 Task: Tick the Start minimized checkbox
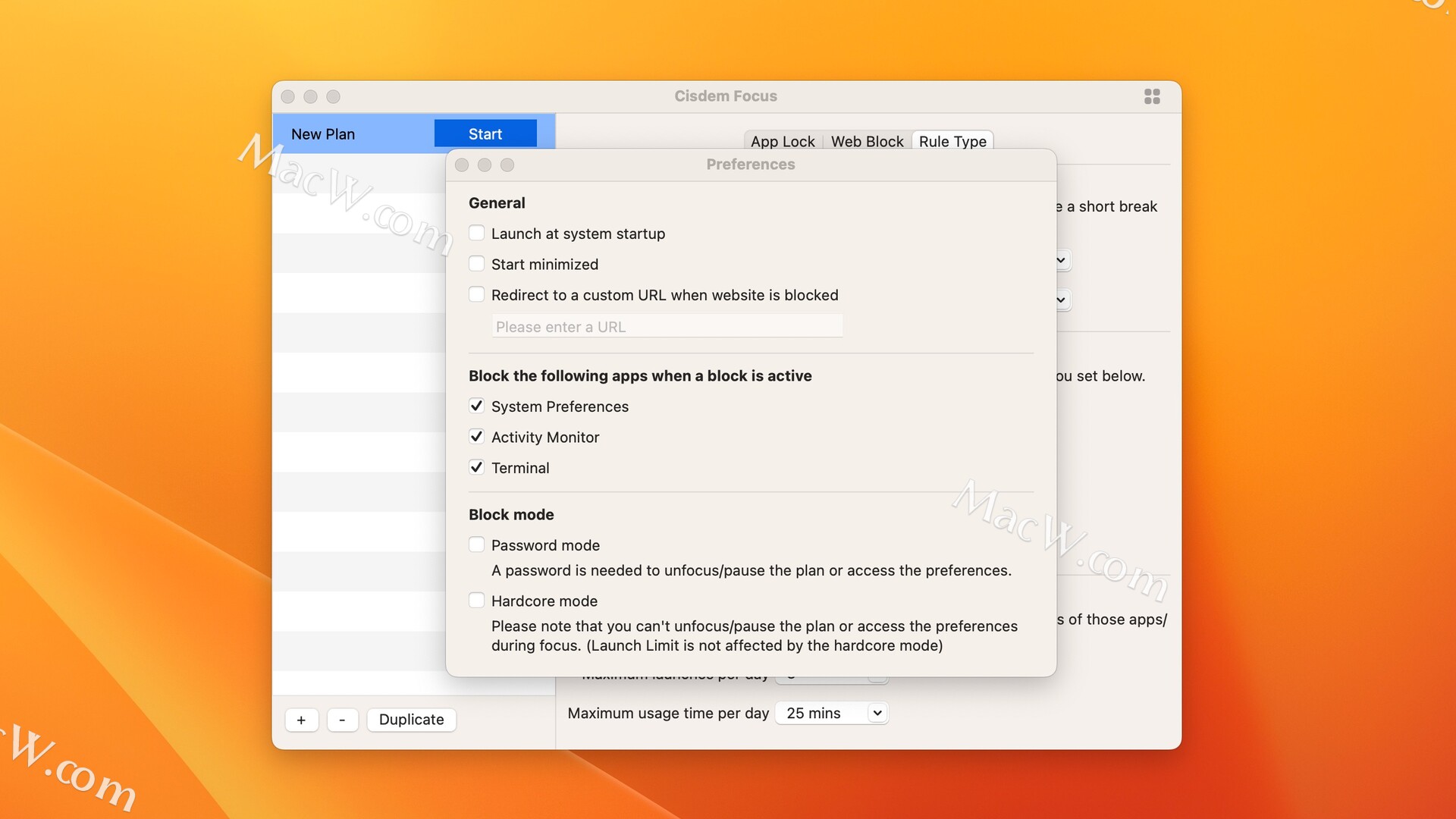pyautogui.click(x=476, y=263)
